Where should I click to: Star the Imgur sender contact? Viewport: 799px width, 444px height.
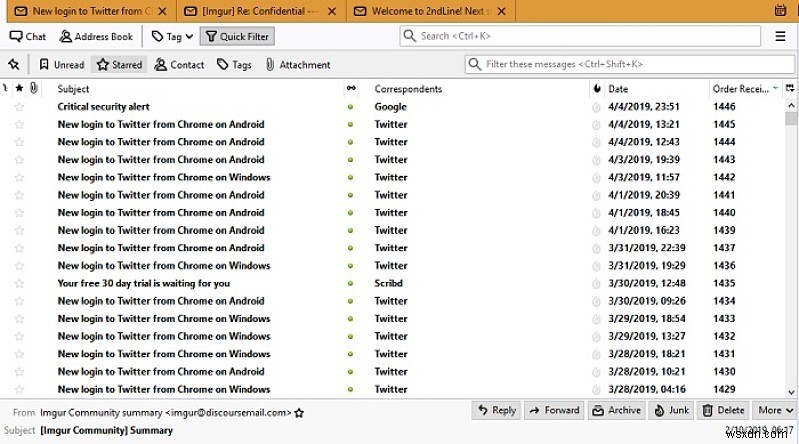point(299,413)
